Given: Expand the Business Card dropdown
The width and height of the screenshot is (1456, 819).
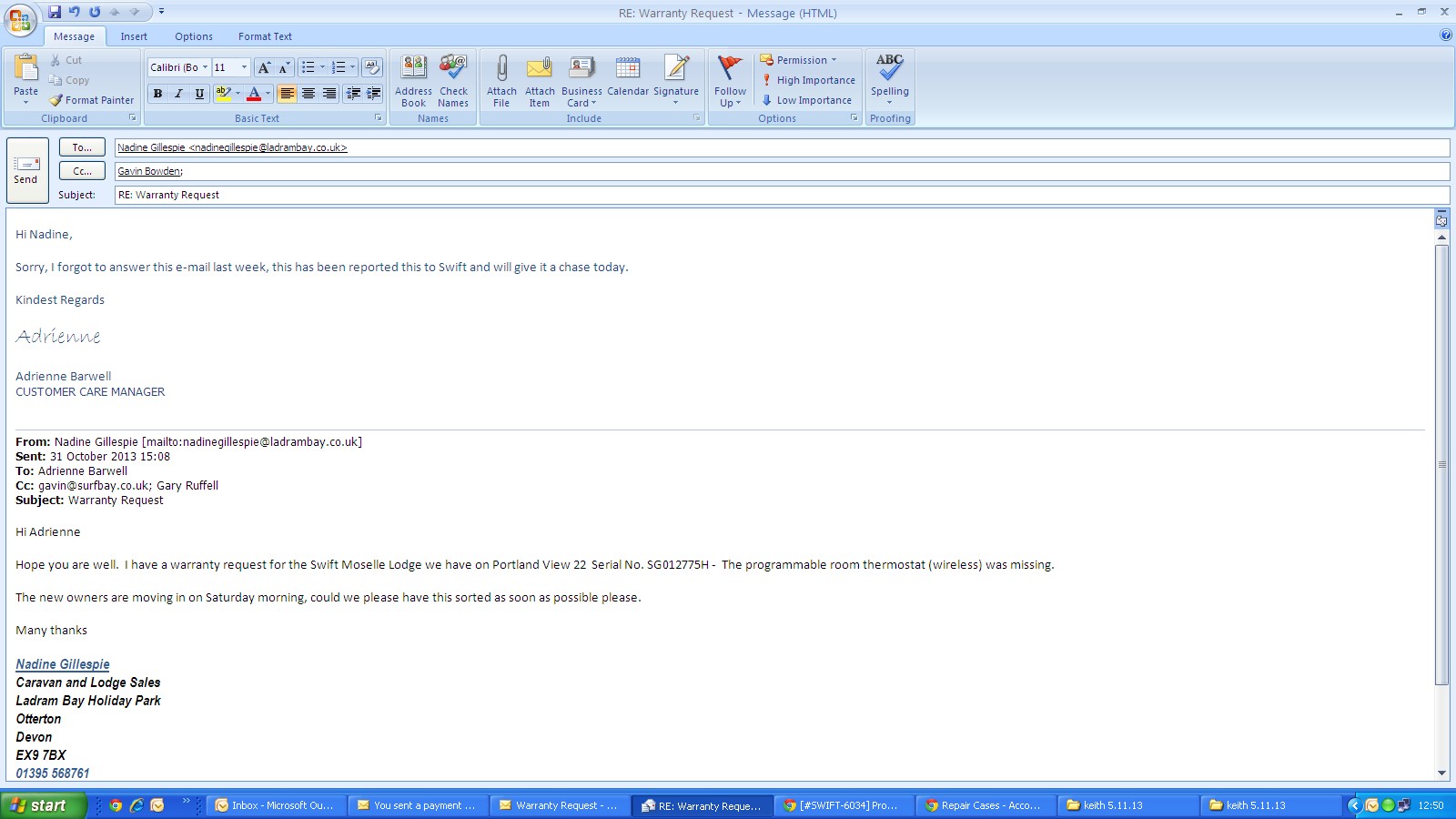Looking at the screenshot, I should click(593, 104).
